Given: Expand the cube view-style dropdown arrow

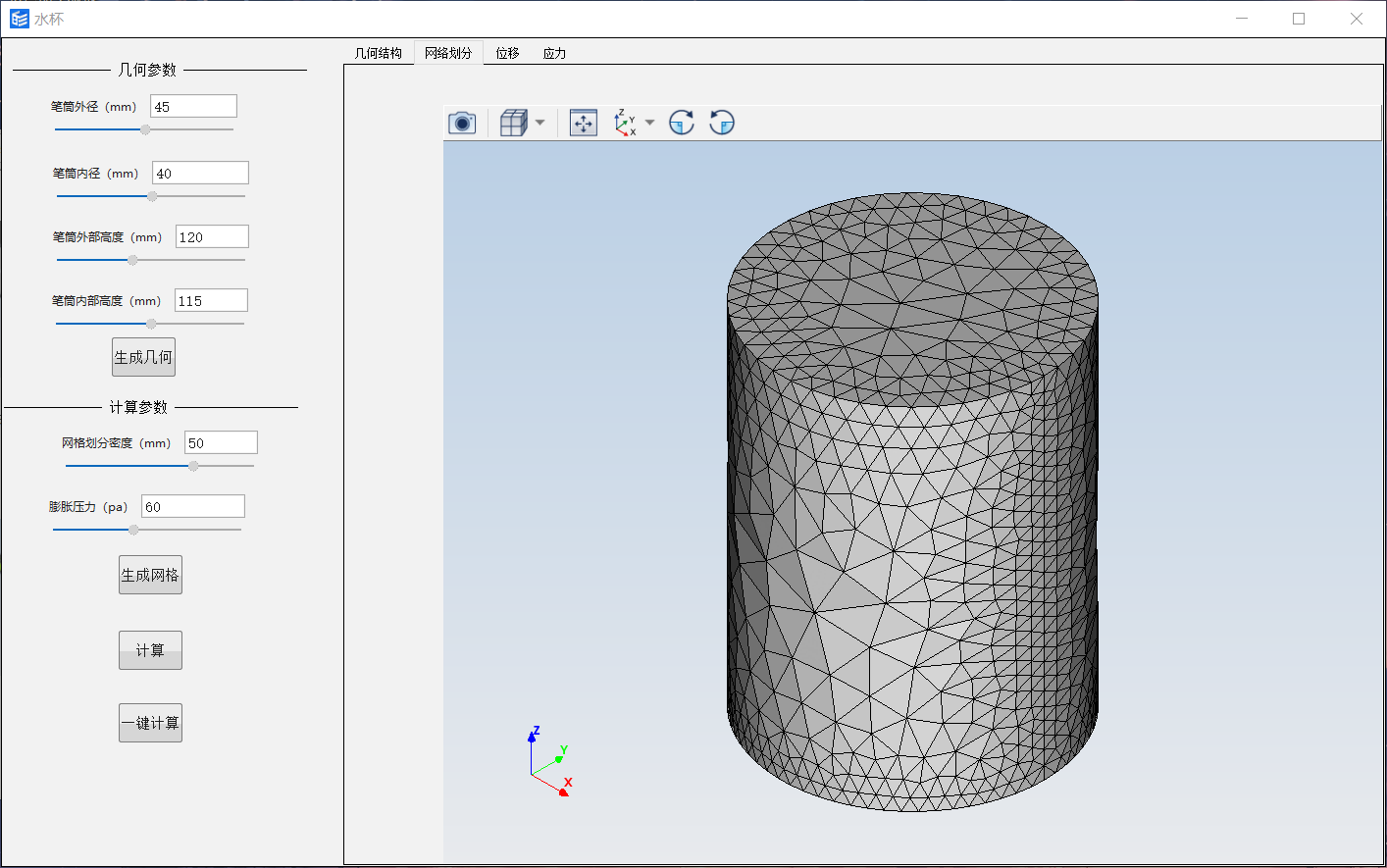Looking at the screenshot, I should point(539,123).
